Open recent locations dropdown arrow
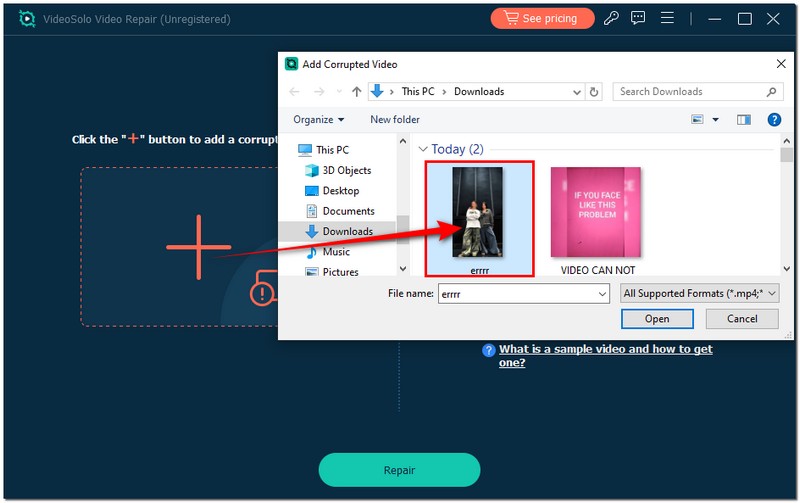The width and height of the screenshot is (800, 503). (x=339, y=92)
